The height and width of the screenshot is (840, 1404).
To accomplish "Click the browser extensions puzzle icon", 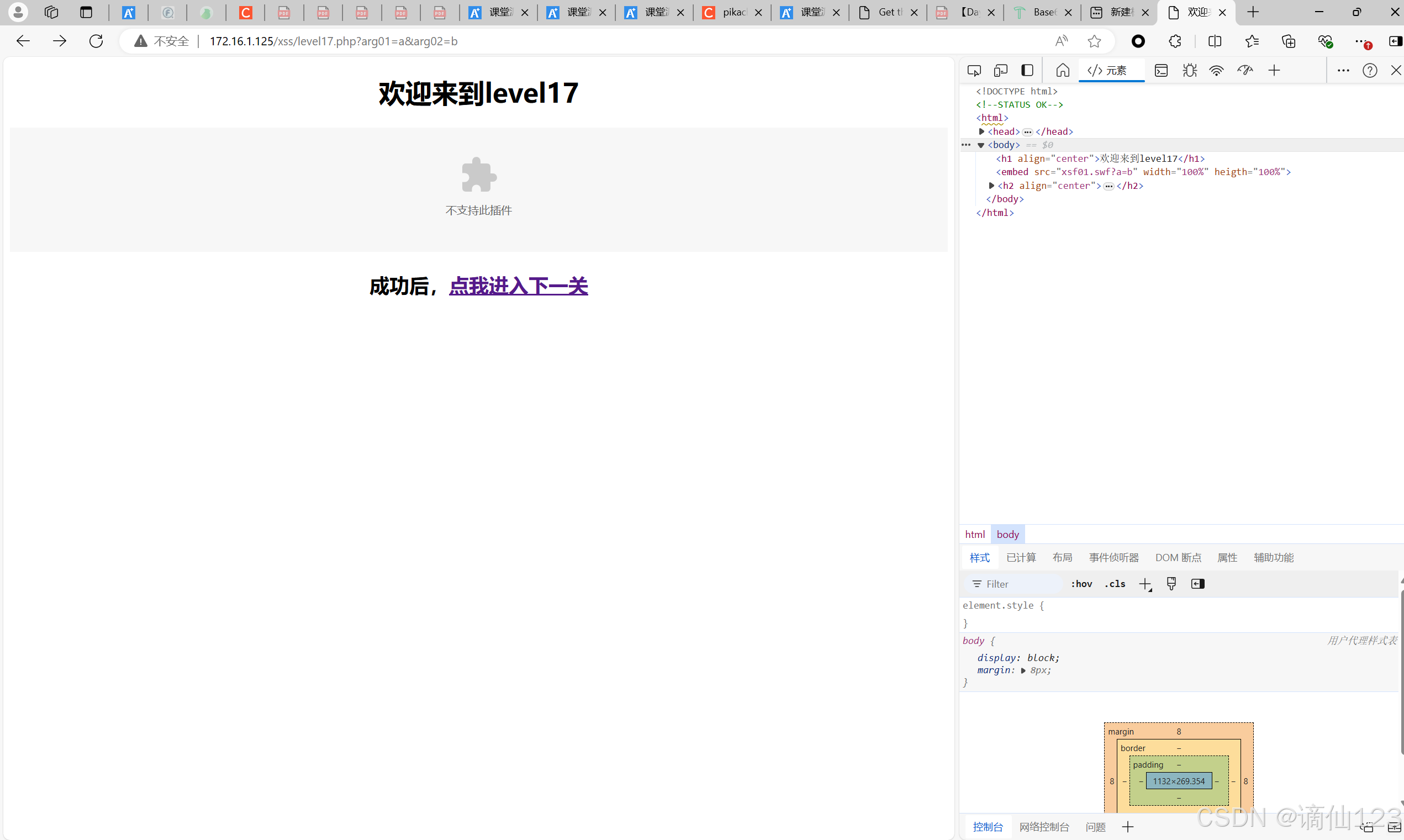I will [x=1175, y=41].
